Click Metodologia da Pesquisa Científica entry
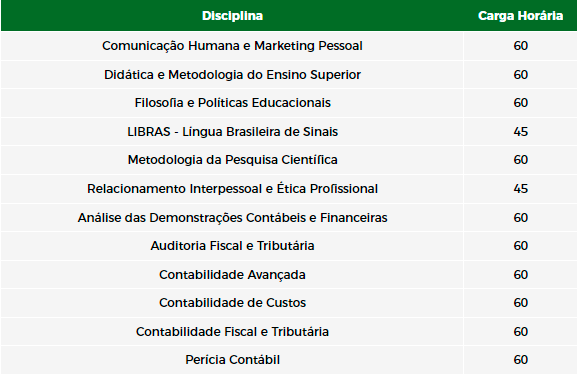Viewport: 577px width, 374px height. point(232,160)
